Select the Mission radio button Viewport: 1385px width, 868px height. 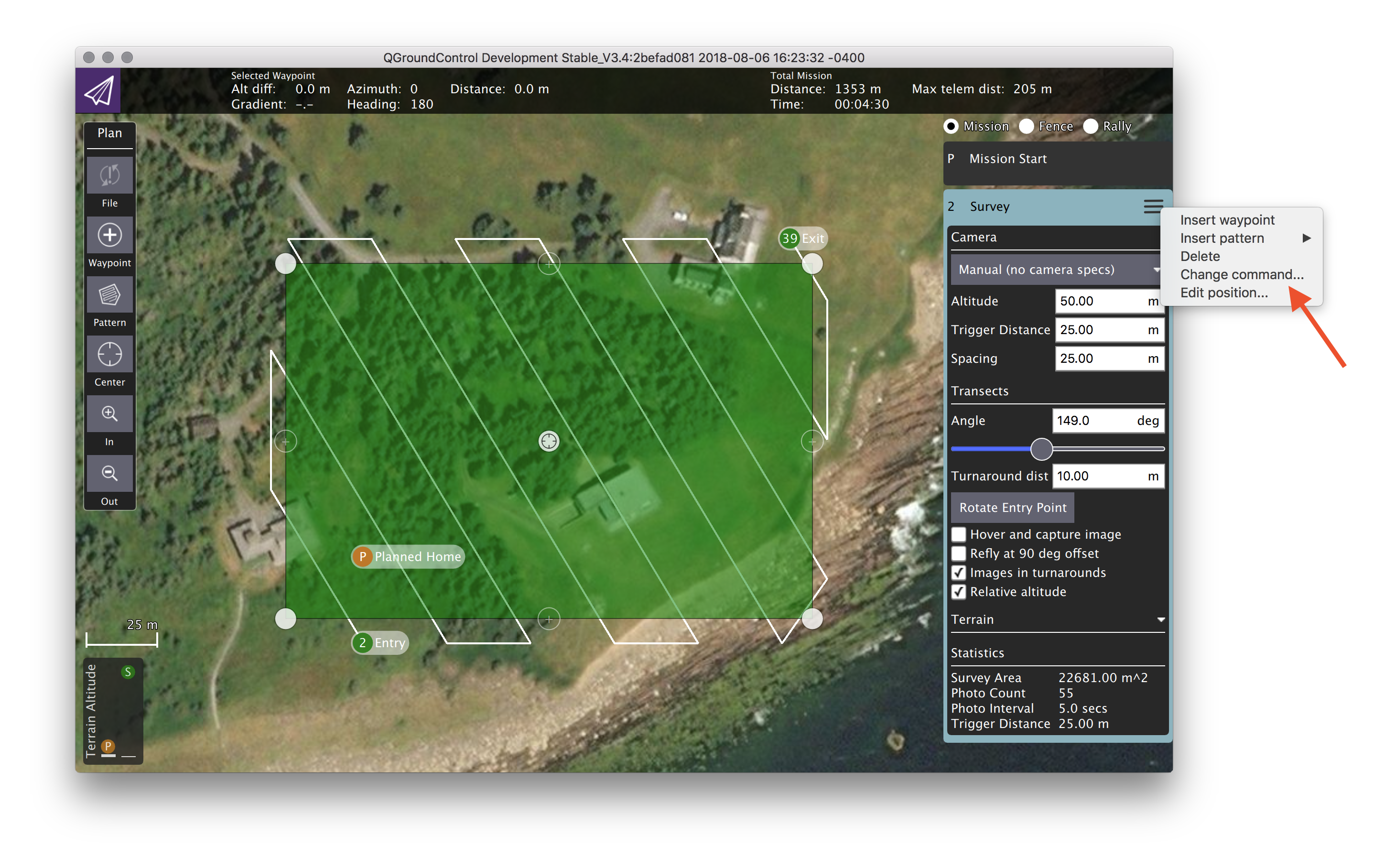(x=951, y=126)
